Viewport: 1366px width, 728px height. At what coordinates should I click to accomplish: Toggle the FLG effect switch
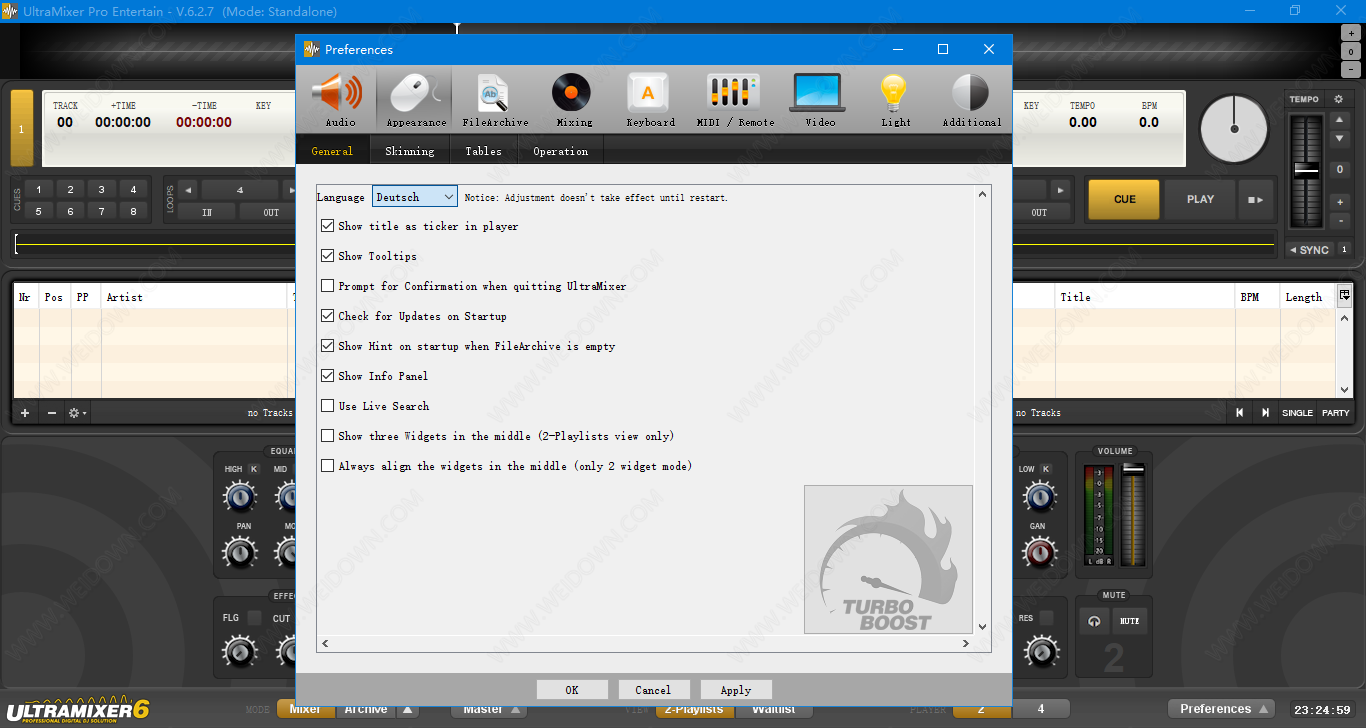(254, 618)
